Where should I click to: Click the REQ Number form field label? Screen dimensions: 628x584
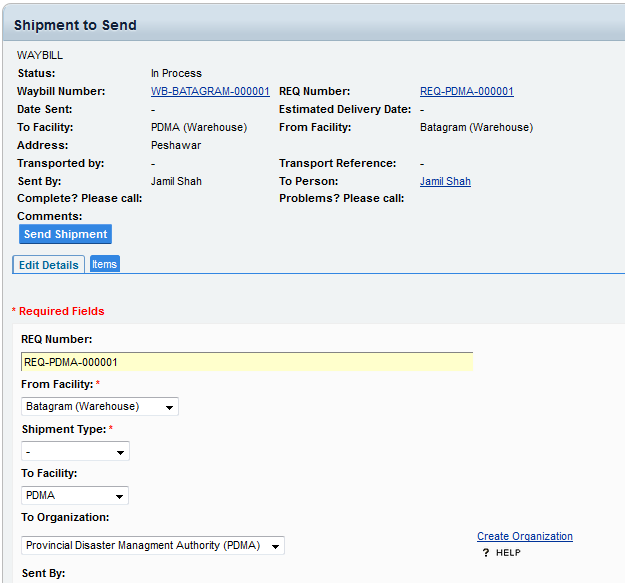[x=56, y=340]
